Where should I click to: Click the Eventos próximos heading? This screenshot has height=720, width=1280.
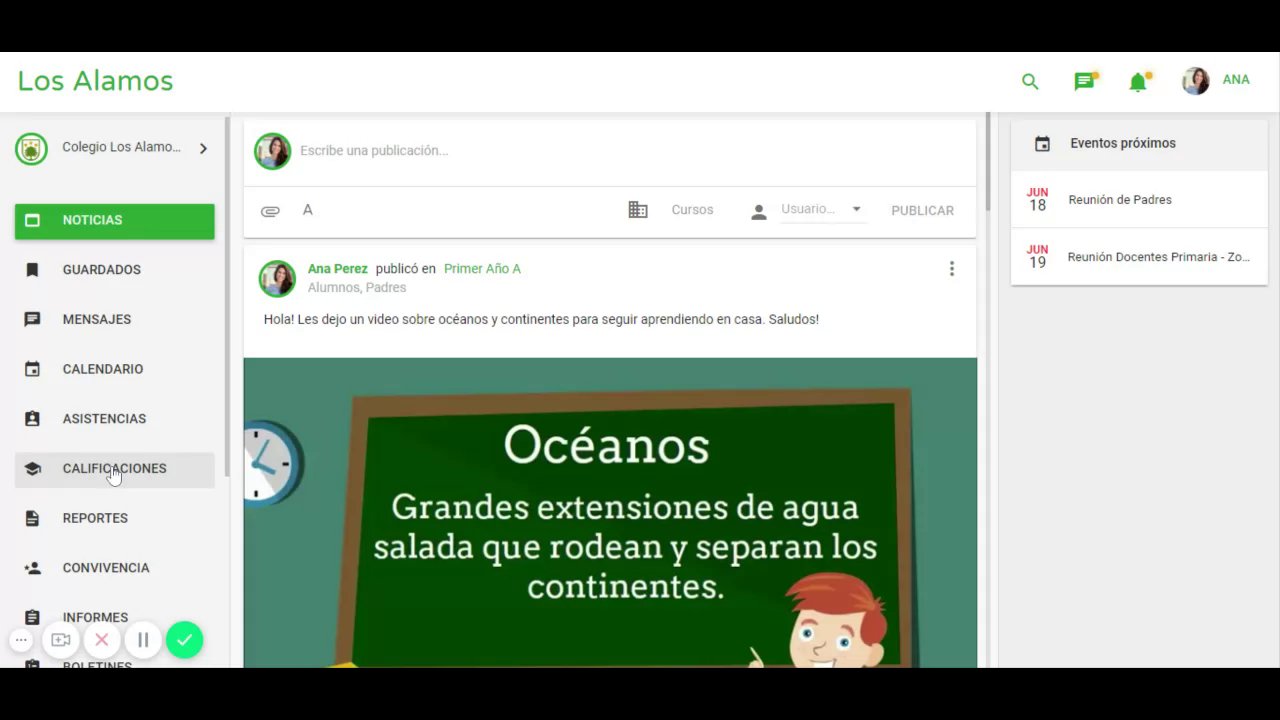tap(1123, 144)
